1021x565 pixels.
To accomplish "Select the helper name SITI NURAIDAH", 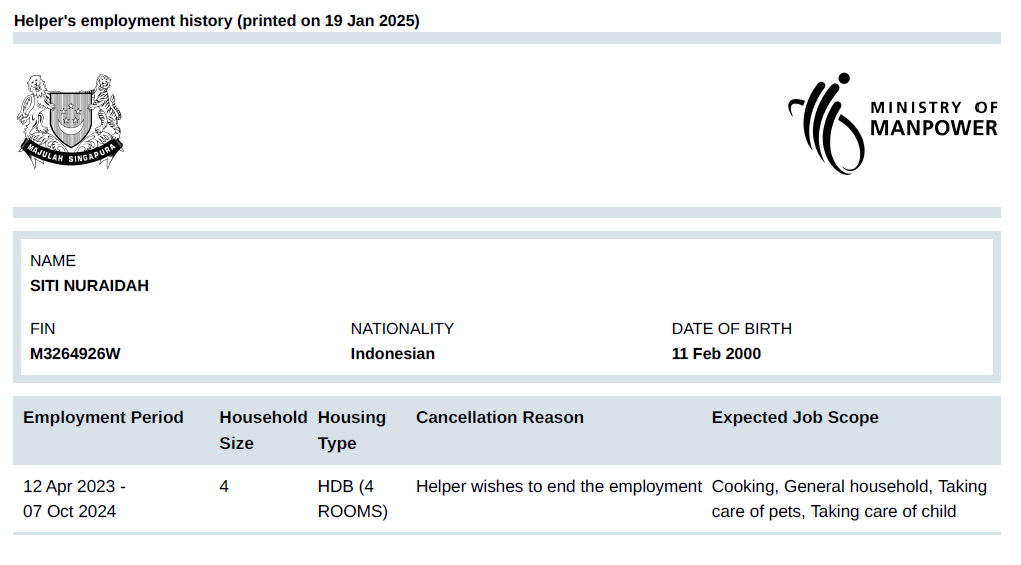I will pyautogui.click(x=89, y=286).
